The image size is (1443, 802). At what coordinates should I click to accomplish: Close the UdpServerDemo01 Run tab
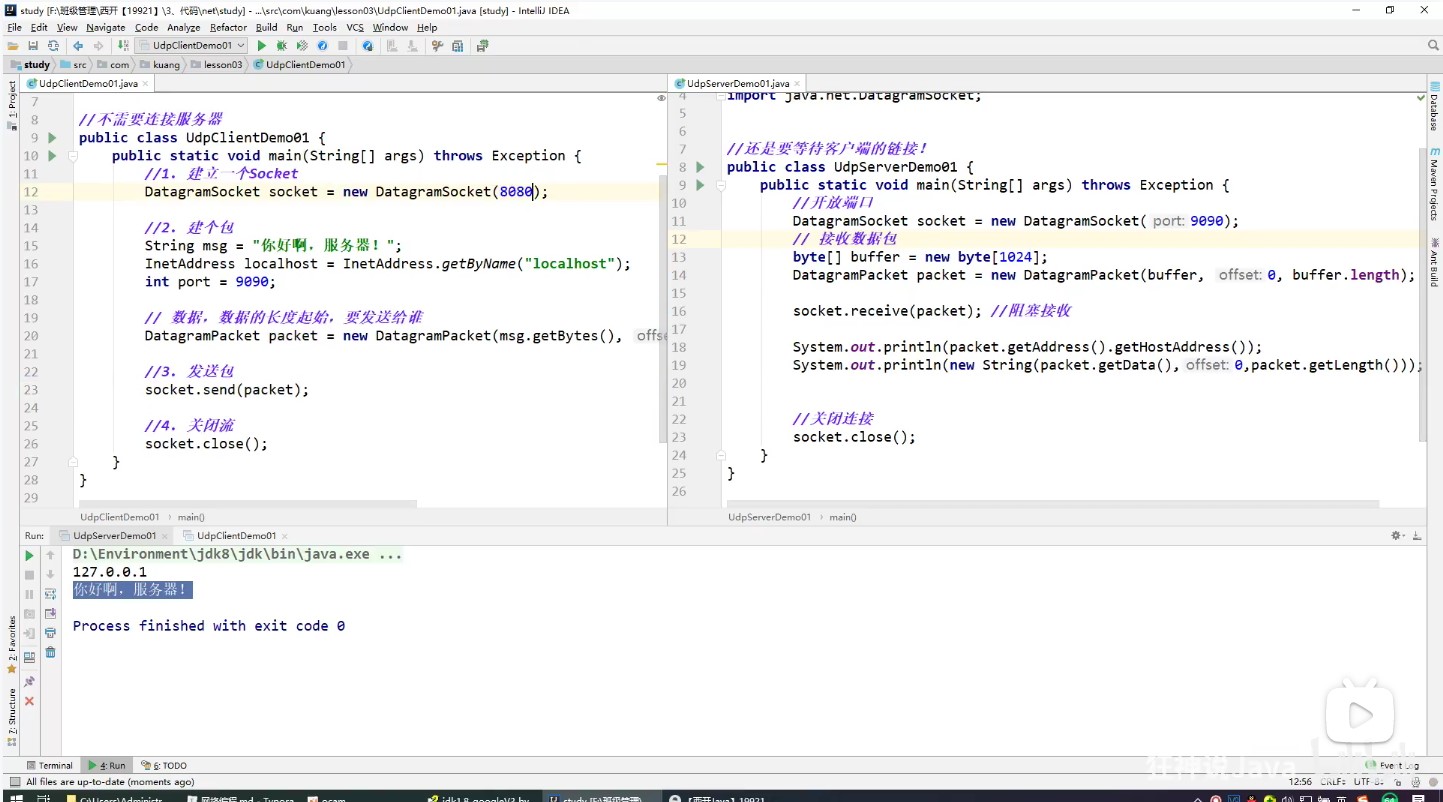pos(165,536)
